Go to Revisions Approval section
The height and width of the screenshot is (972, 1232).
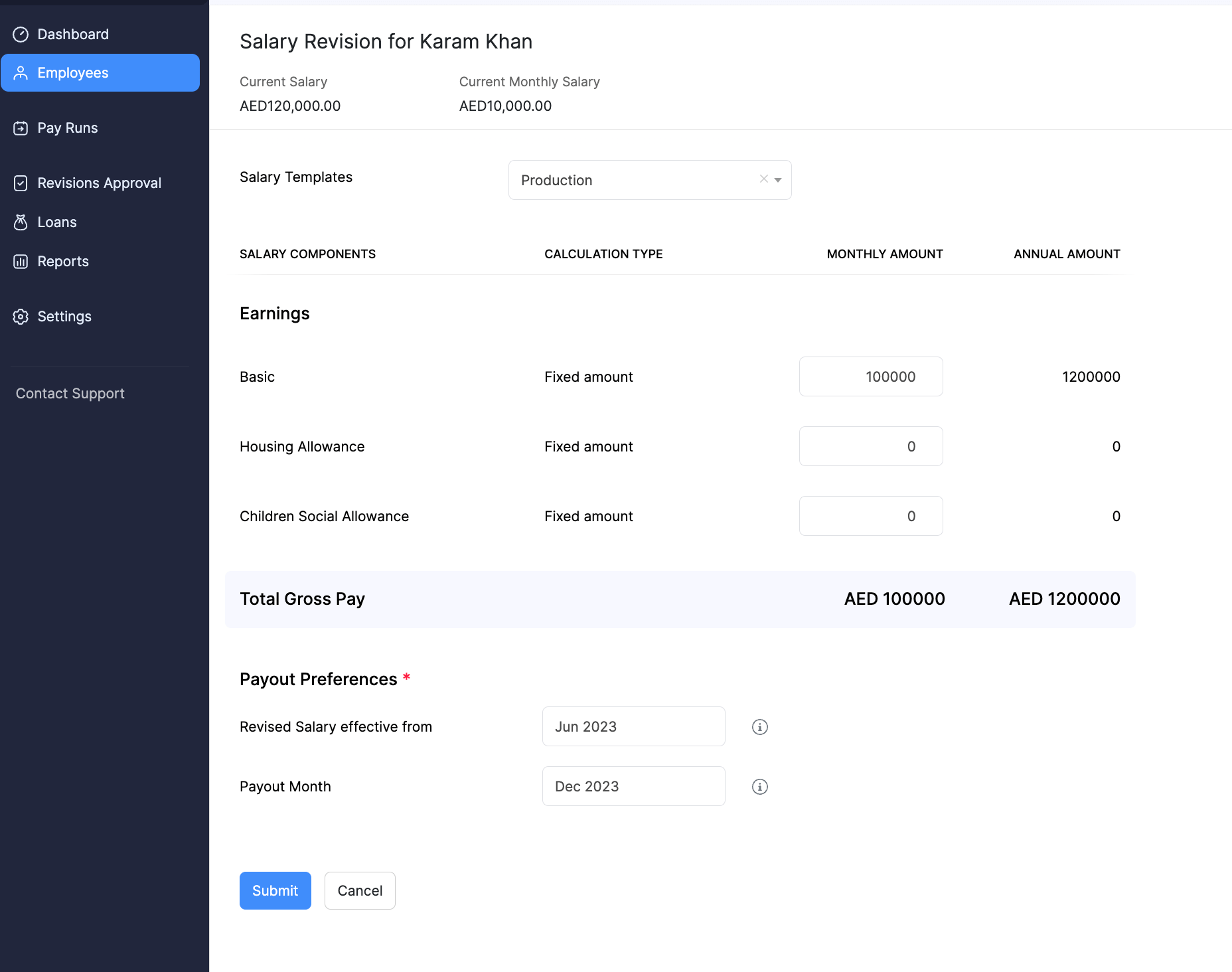[99, 183]
